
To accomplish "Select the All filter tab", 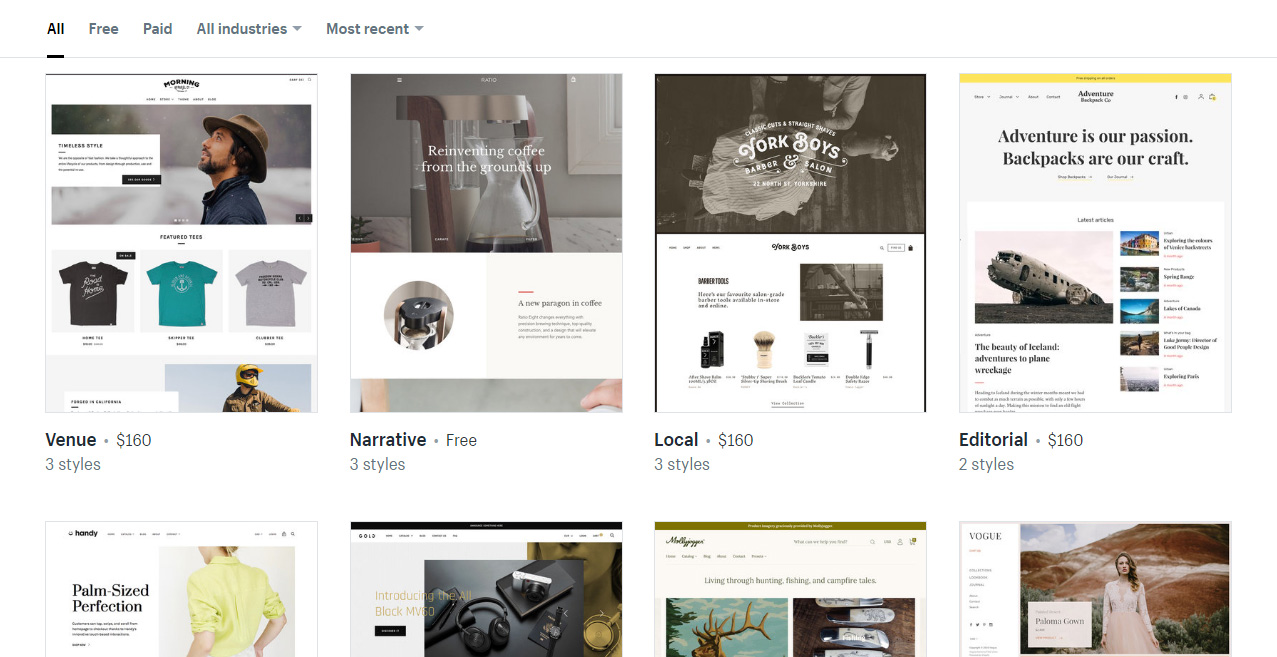I will click(55, 29).
